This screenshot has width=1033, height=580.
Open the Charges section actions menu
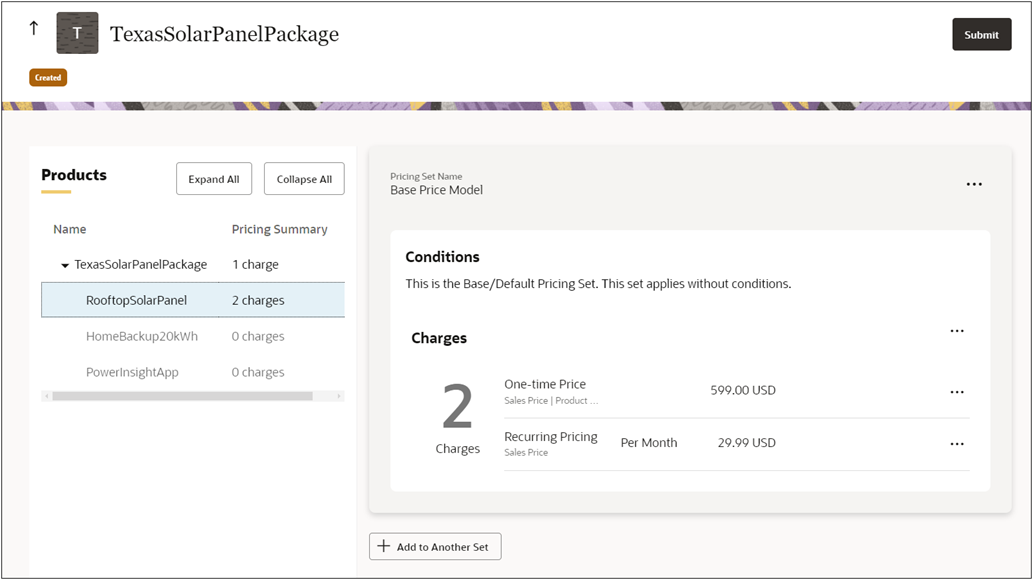tap(957, 330)
